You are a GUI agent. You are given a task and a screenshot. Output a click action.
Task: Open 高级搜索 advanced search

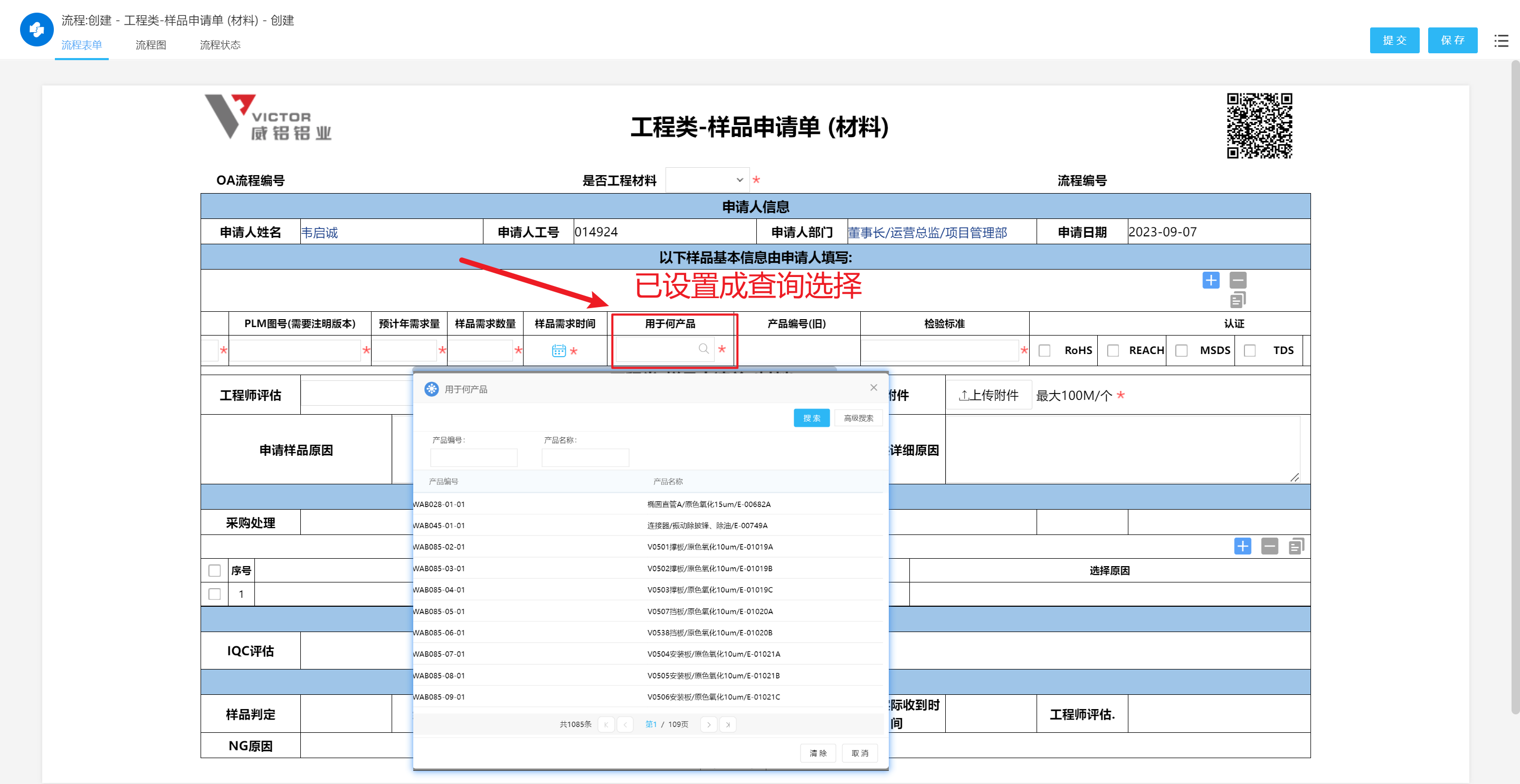[x=858, y=418]
